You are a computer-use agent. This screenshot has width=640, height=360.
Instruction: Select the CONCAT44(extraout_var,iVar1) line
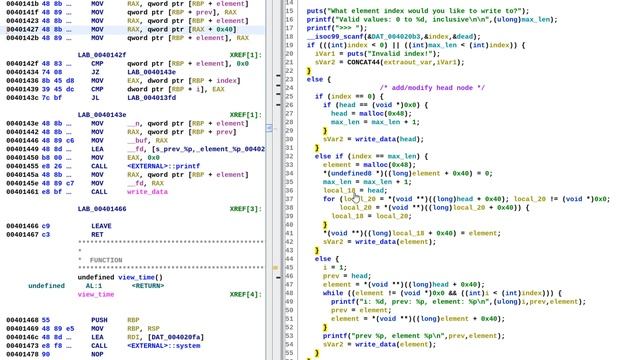tap(389, 62)
